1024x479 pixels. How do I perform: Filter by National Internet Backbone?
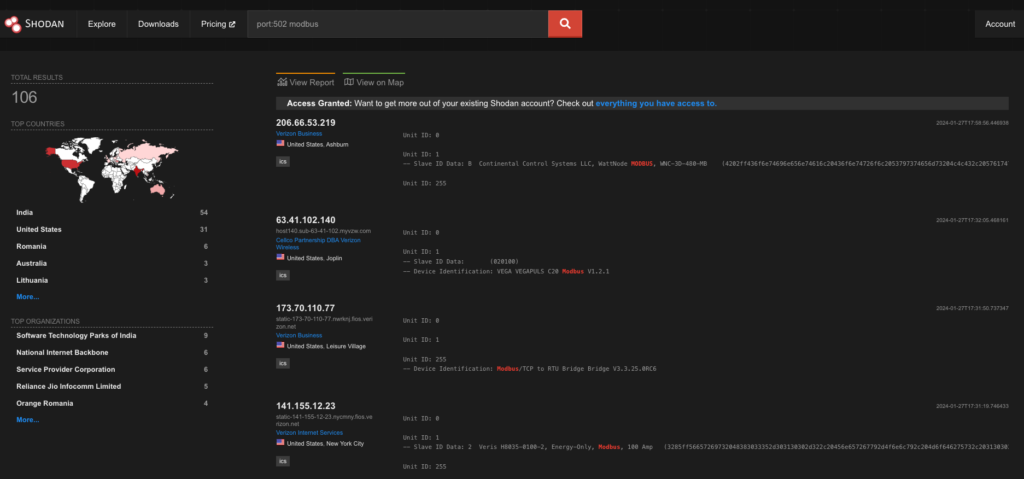(x=62, y=352)
